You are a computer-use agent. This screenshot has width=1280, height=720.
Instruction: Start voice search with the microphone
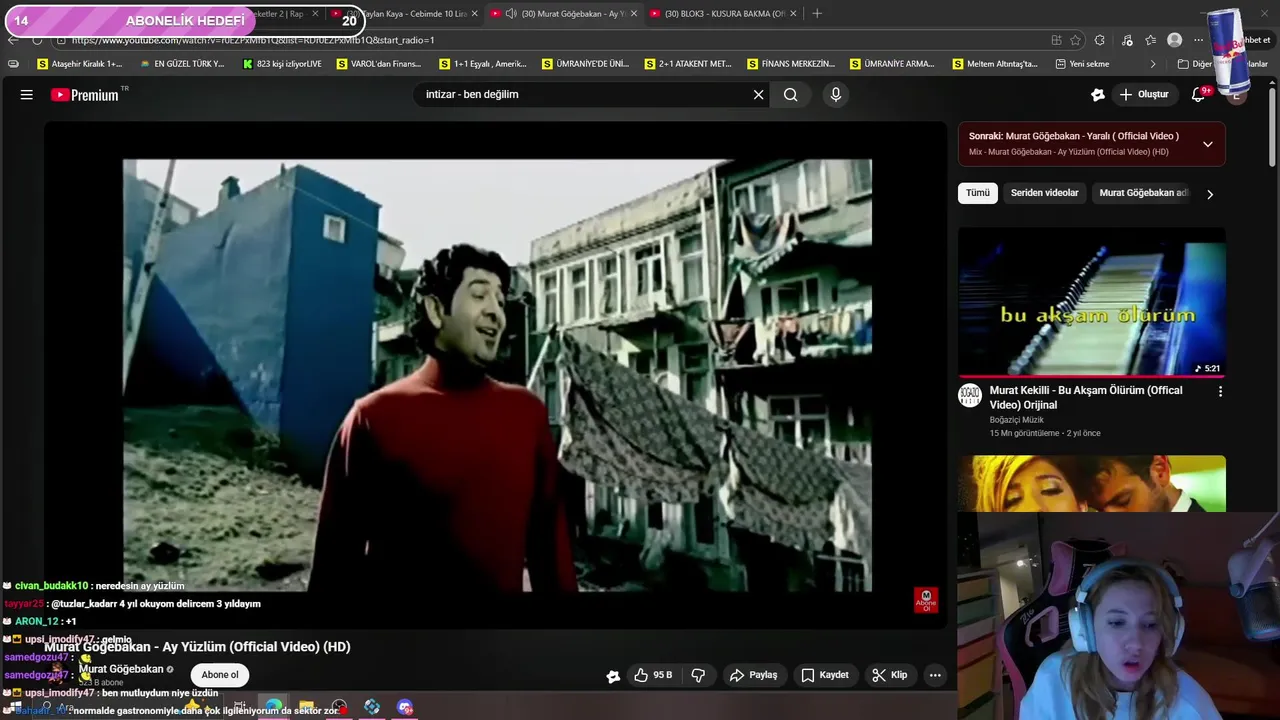pos(836,95)
